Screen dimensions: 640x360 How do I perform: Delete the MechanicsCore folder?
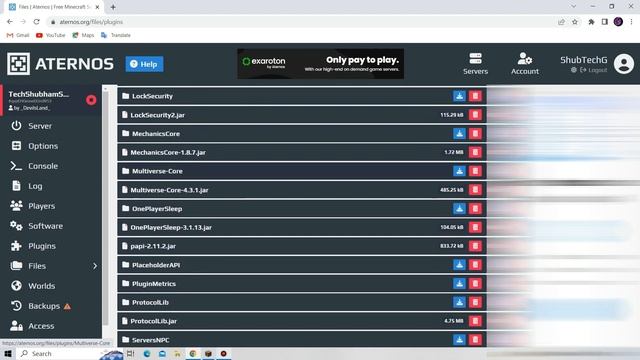475,133
